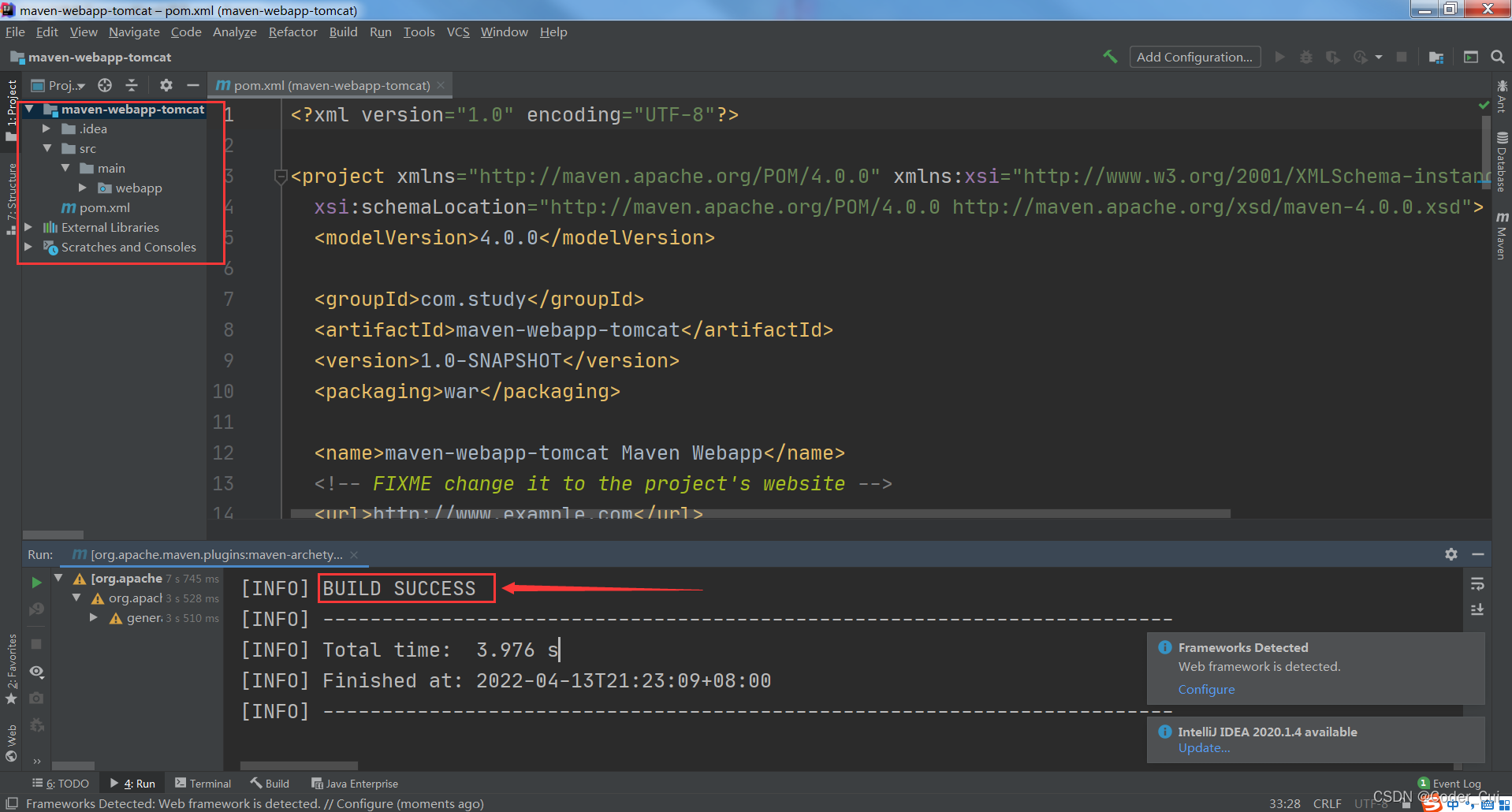This screenshot has height=812, width=1512.
Task: Collapse the [org.apache run tree node
Action: (x=59, y=578)
